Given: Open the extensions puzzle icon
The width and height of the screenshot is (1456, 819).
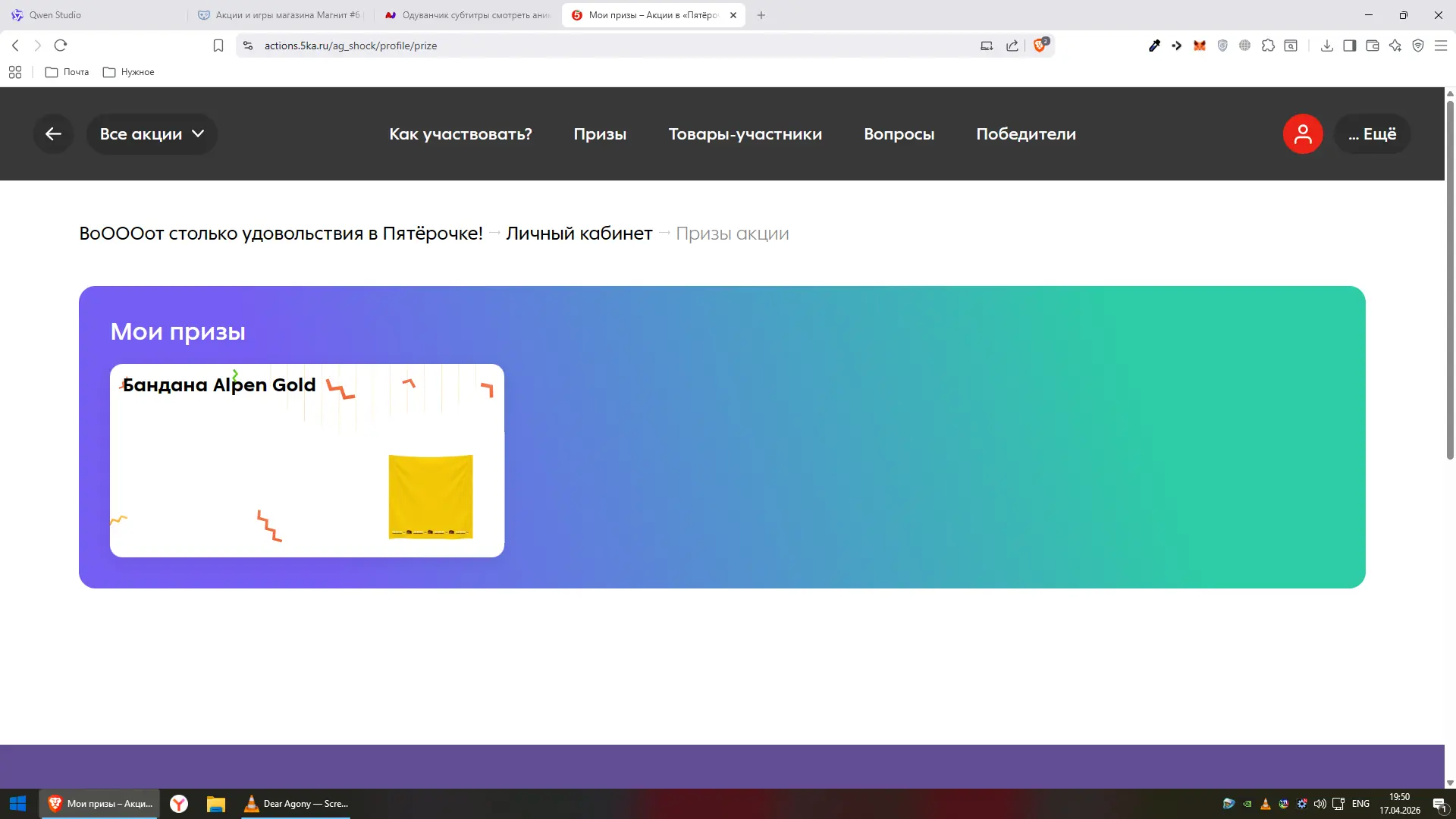Looking at the screenshot, I should pyautogui.click(x=1268, y=45).
